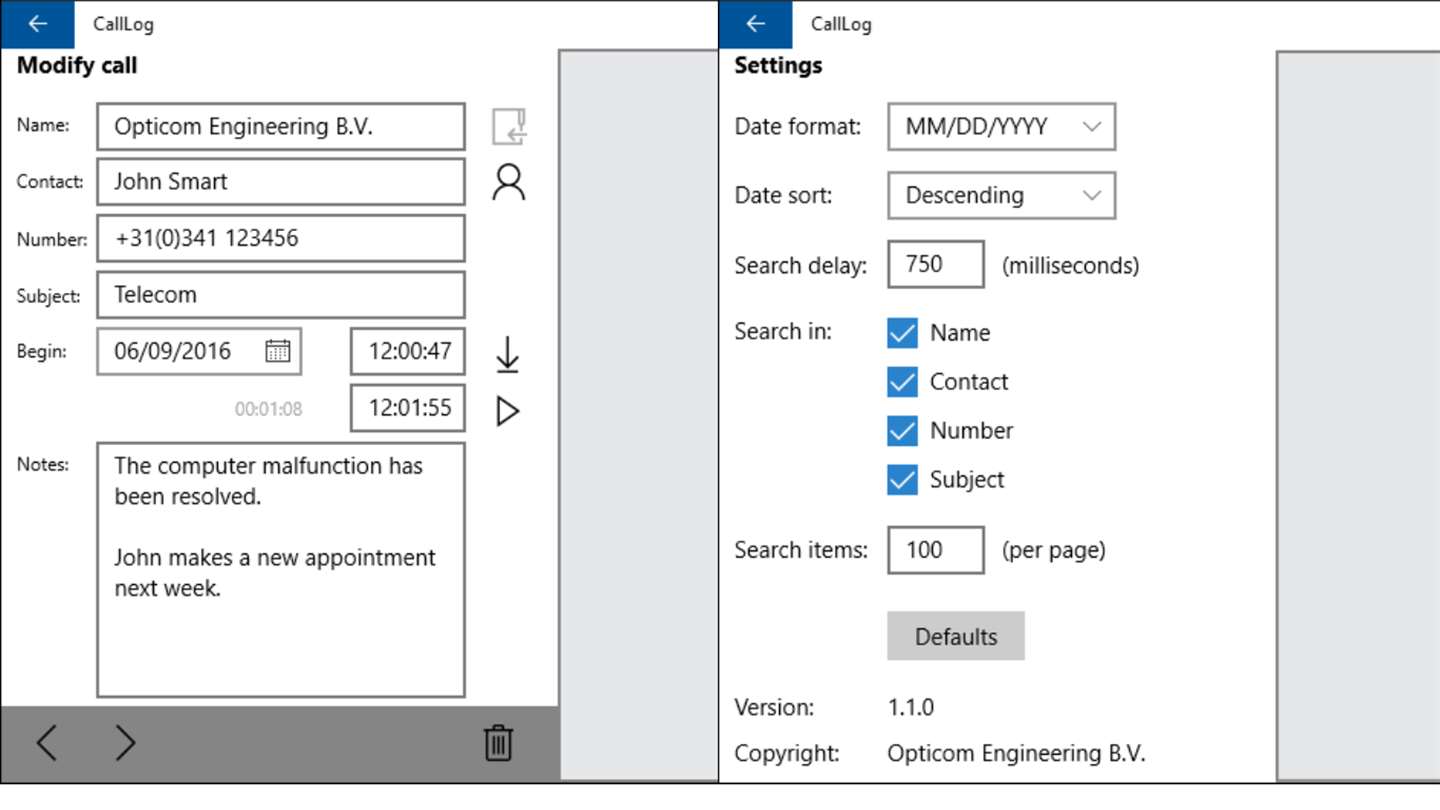Click the Defaults button

955,636
